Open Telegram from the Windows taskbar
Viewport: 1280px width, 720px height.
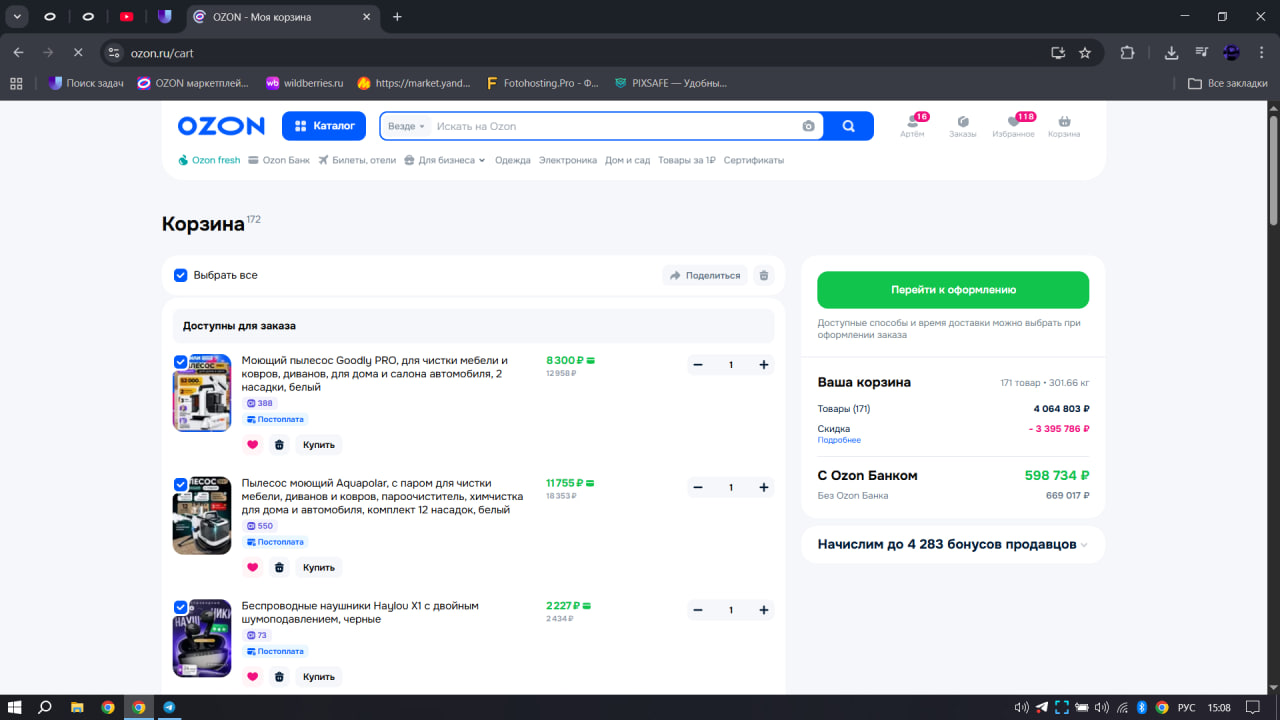pos(169,707)
